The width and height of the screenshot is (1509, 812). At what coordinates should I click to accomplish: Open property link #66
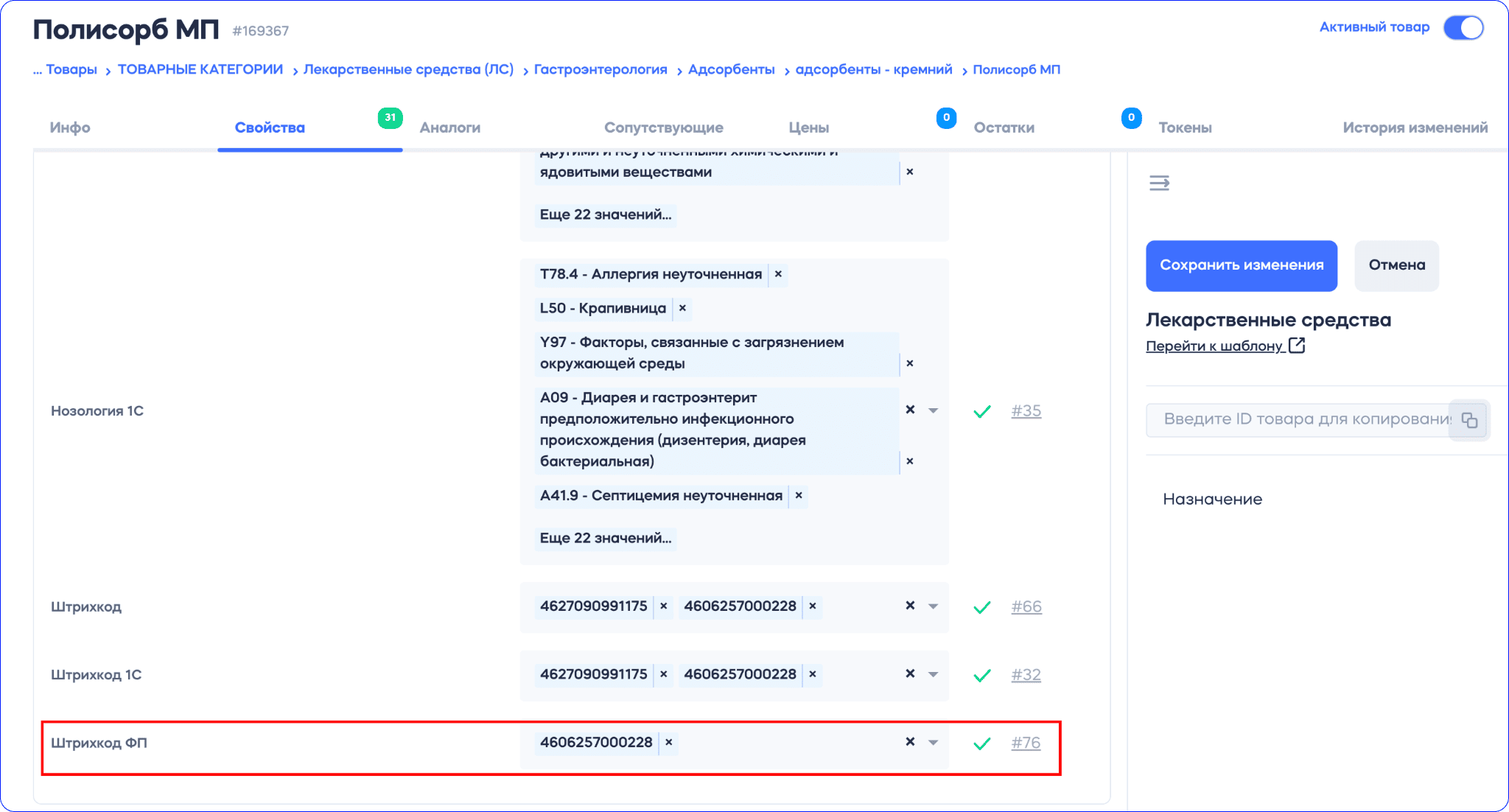point(1026,607)
